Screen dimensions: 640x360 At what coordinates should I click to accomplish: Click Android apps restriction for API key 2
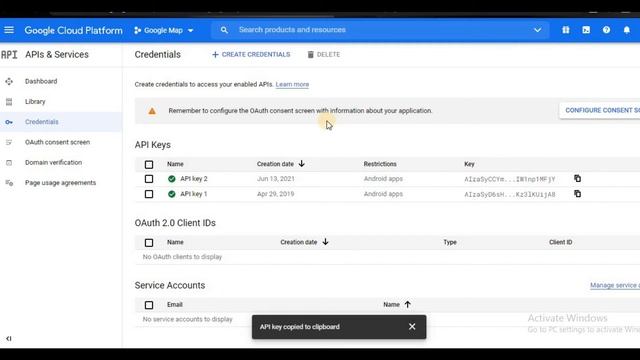383,179
